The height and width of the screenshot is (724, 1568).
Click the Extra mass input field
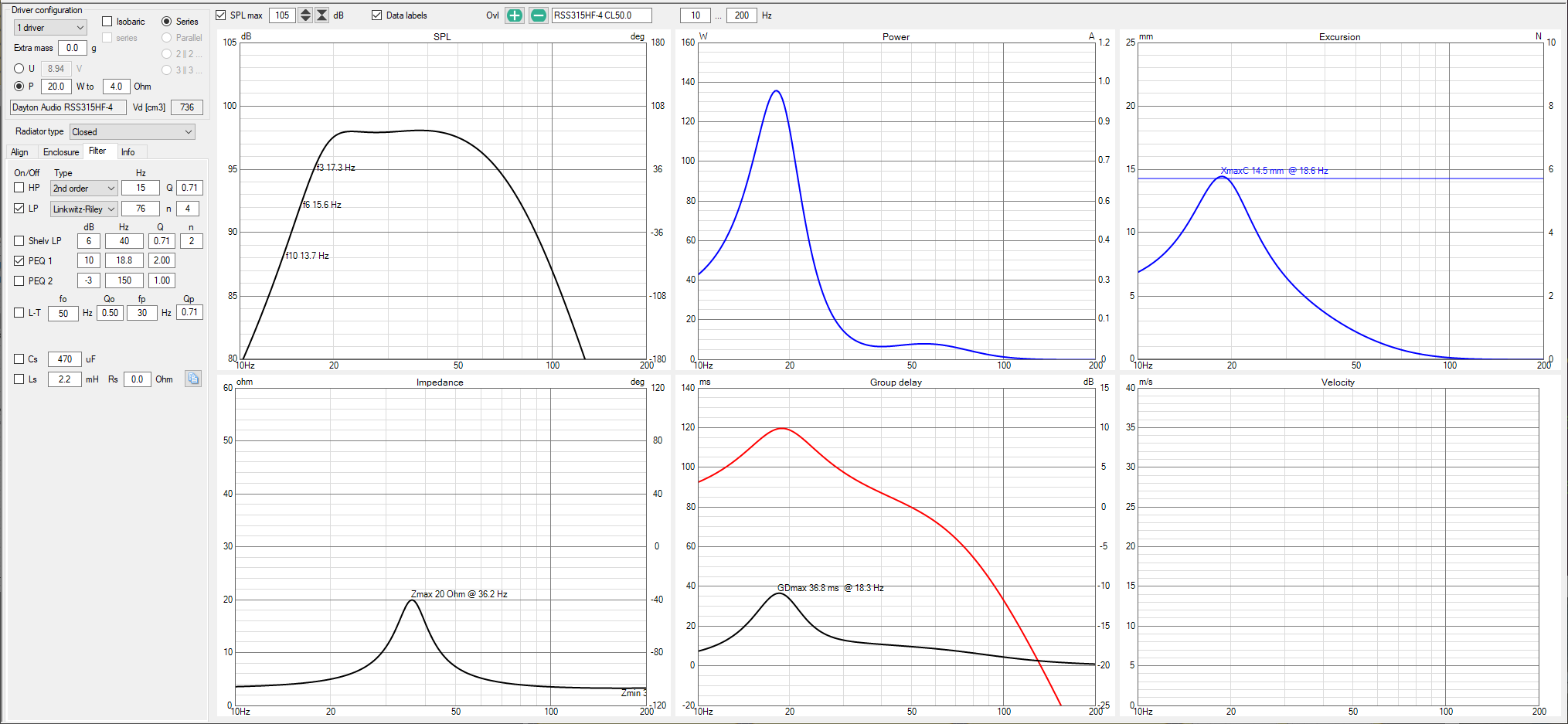[73, 48]
